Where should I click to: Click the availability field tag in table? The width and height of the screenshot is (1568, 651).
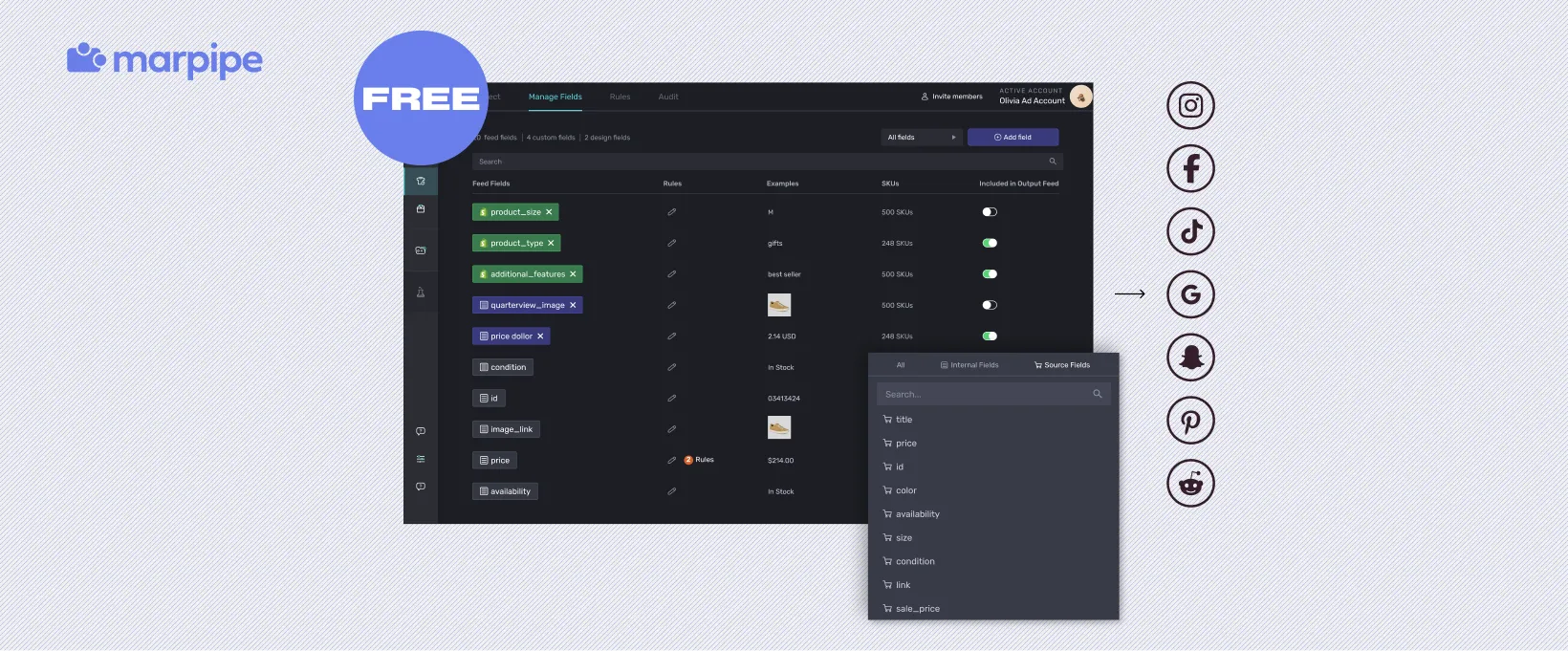505,491
